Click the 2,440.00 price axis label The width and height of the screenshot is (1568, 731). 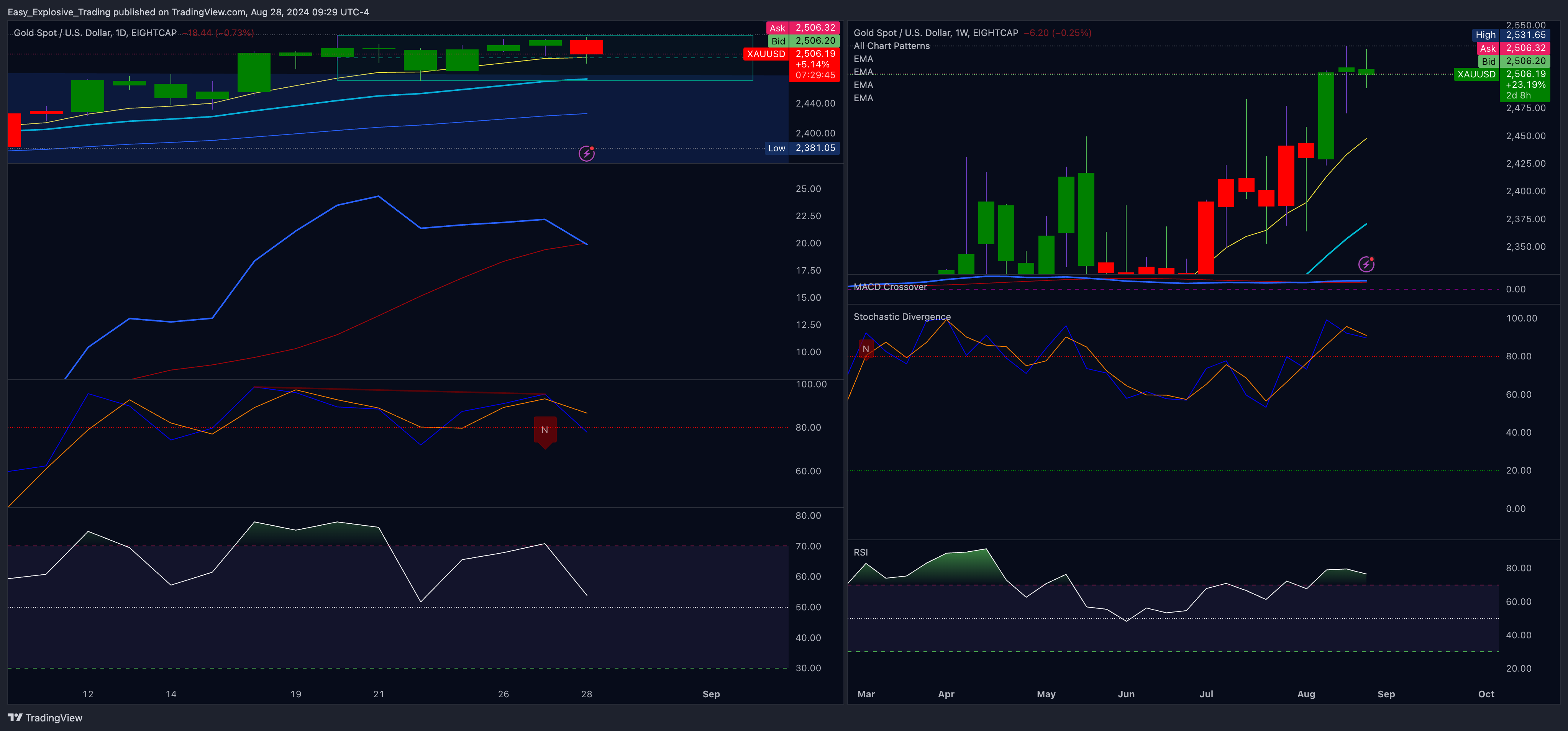coord(815,103)
